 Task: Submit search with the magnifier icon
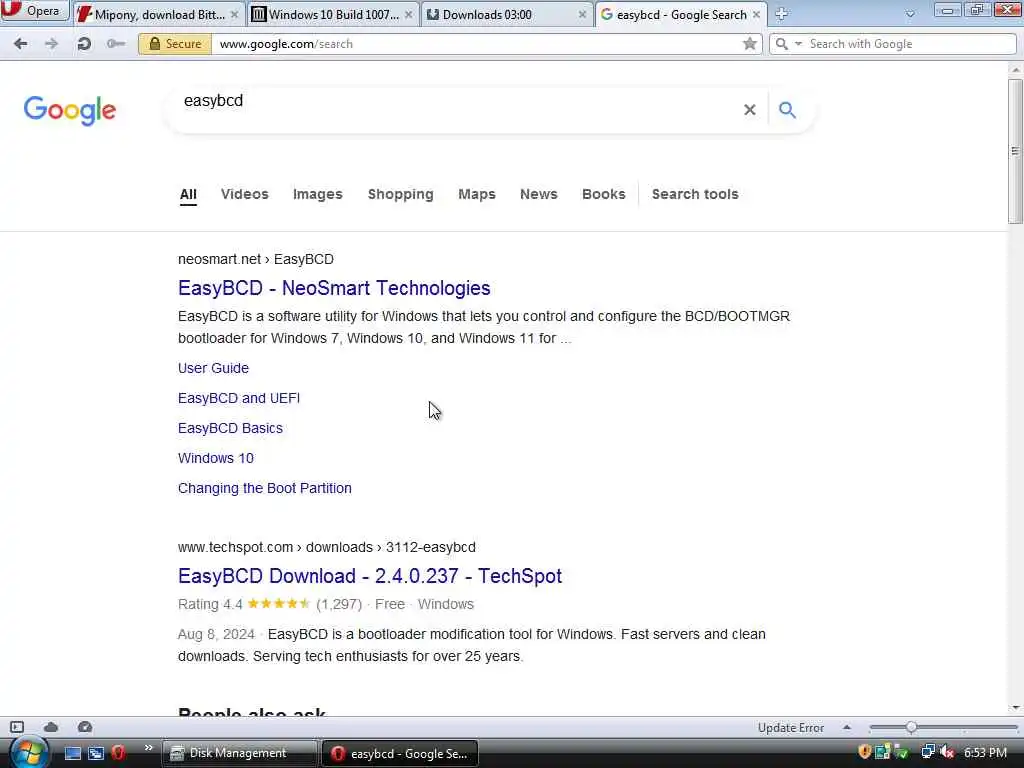pyautogui.click(x=787, y=110)
